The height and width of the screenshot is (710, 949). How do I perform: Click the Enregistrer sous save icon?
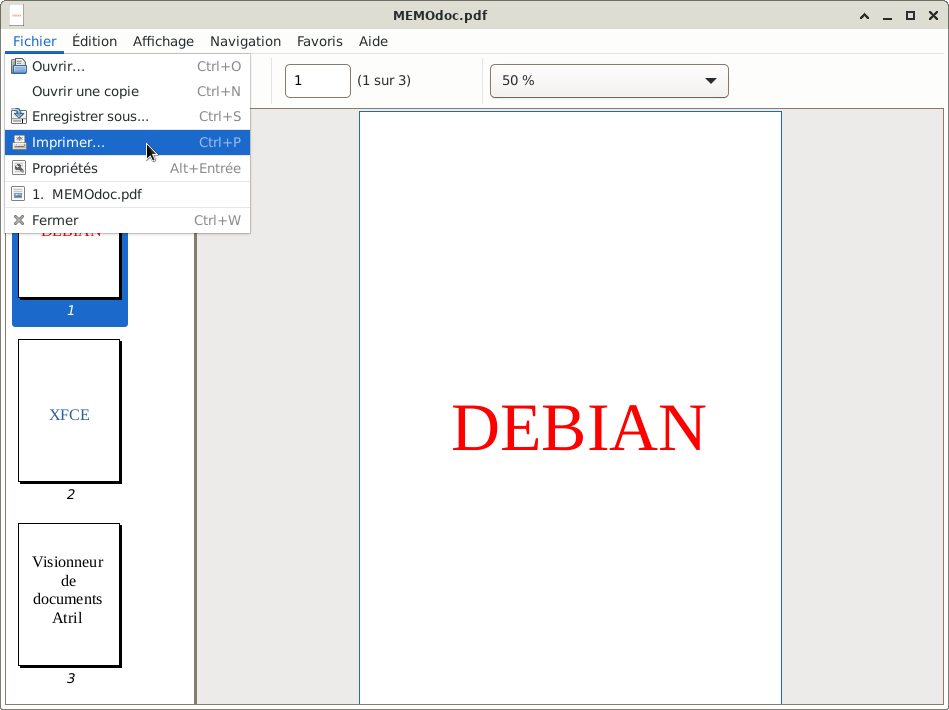click(19, 116)
